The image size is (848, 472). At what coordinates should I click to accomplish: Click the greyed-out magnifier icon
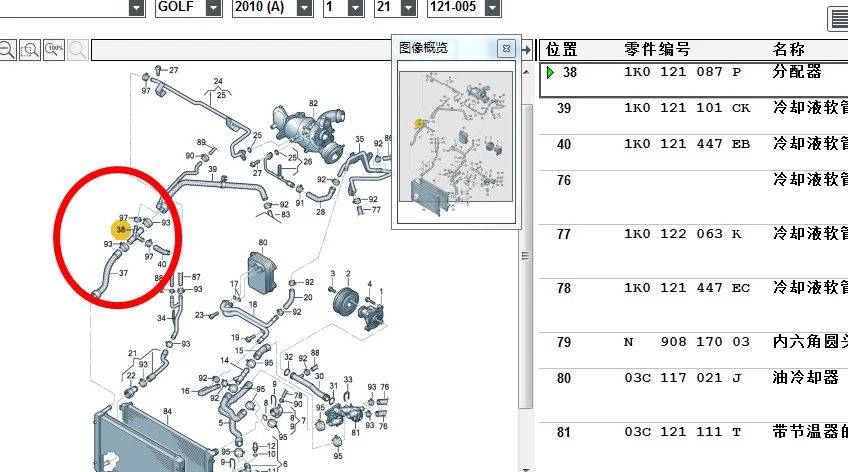[x=78, y=50]
